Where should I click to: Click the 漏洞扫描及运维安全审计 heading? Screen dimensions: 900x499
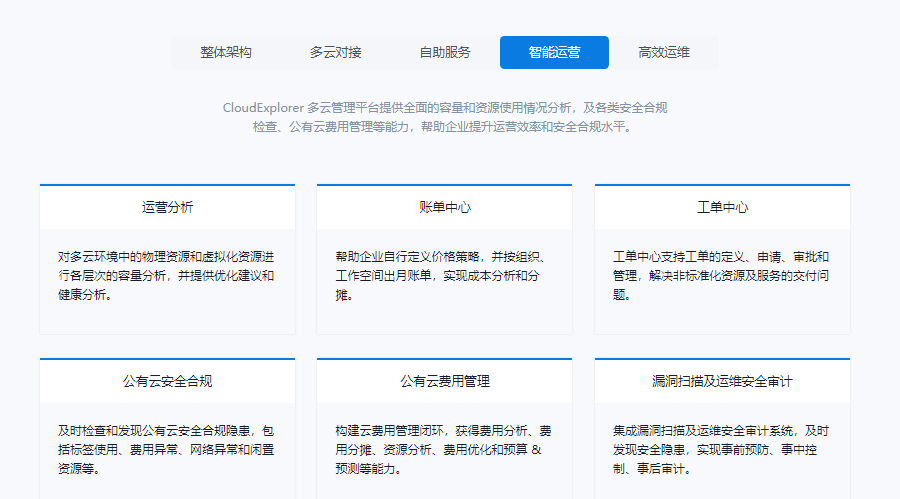click(723, 381)
